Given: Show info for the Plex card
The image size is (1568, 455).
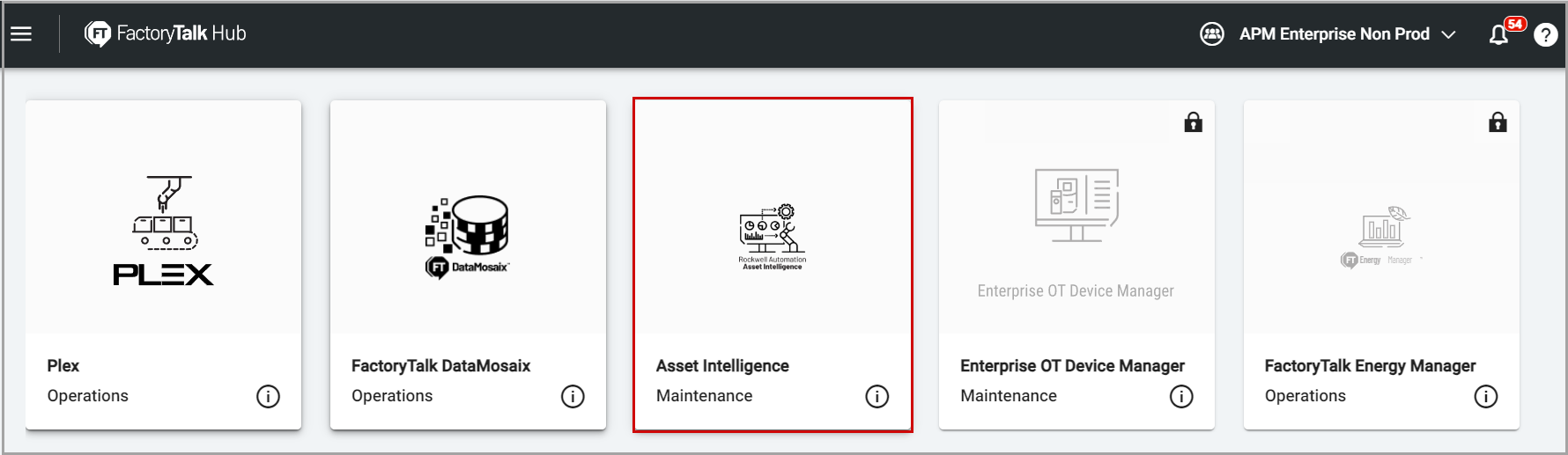Looking at the screenshot, I should [x=268, y=397].
